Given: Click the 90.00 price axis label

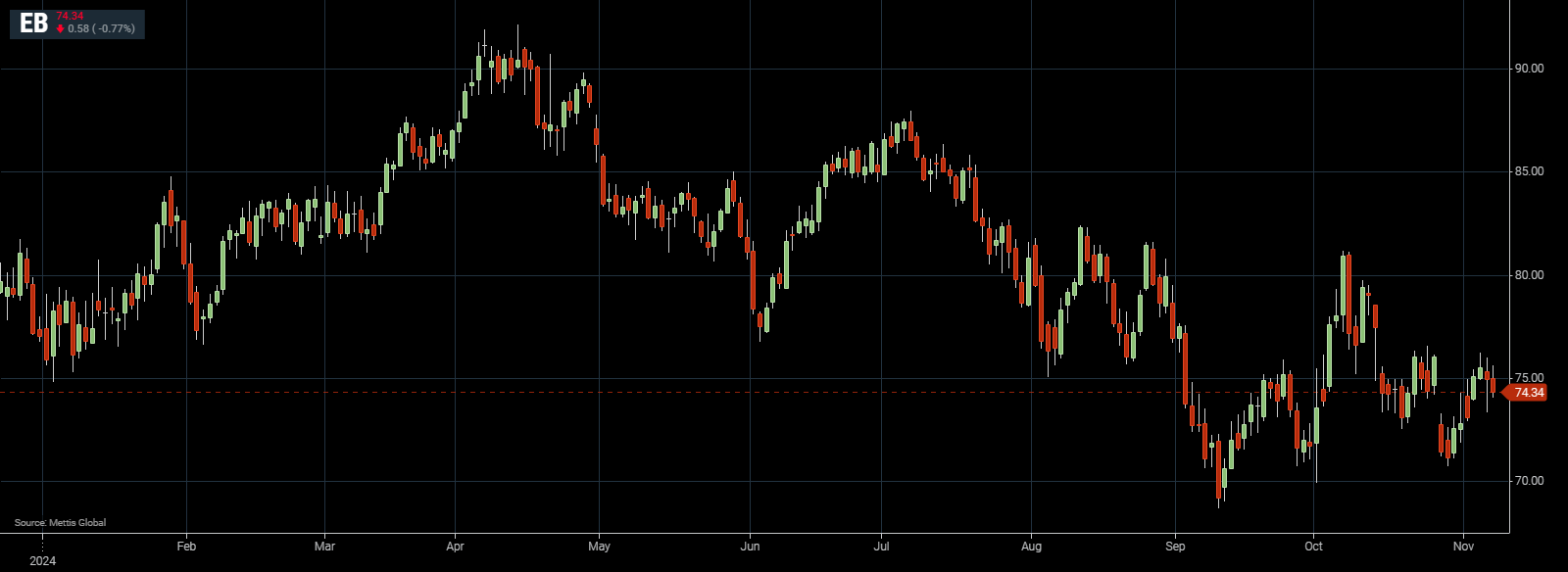Looking at the screenshot, I should click(1529, 69).
